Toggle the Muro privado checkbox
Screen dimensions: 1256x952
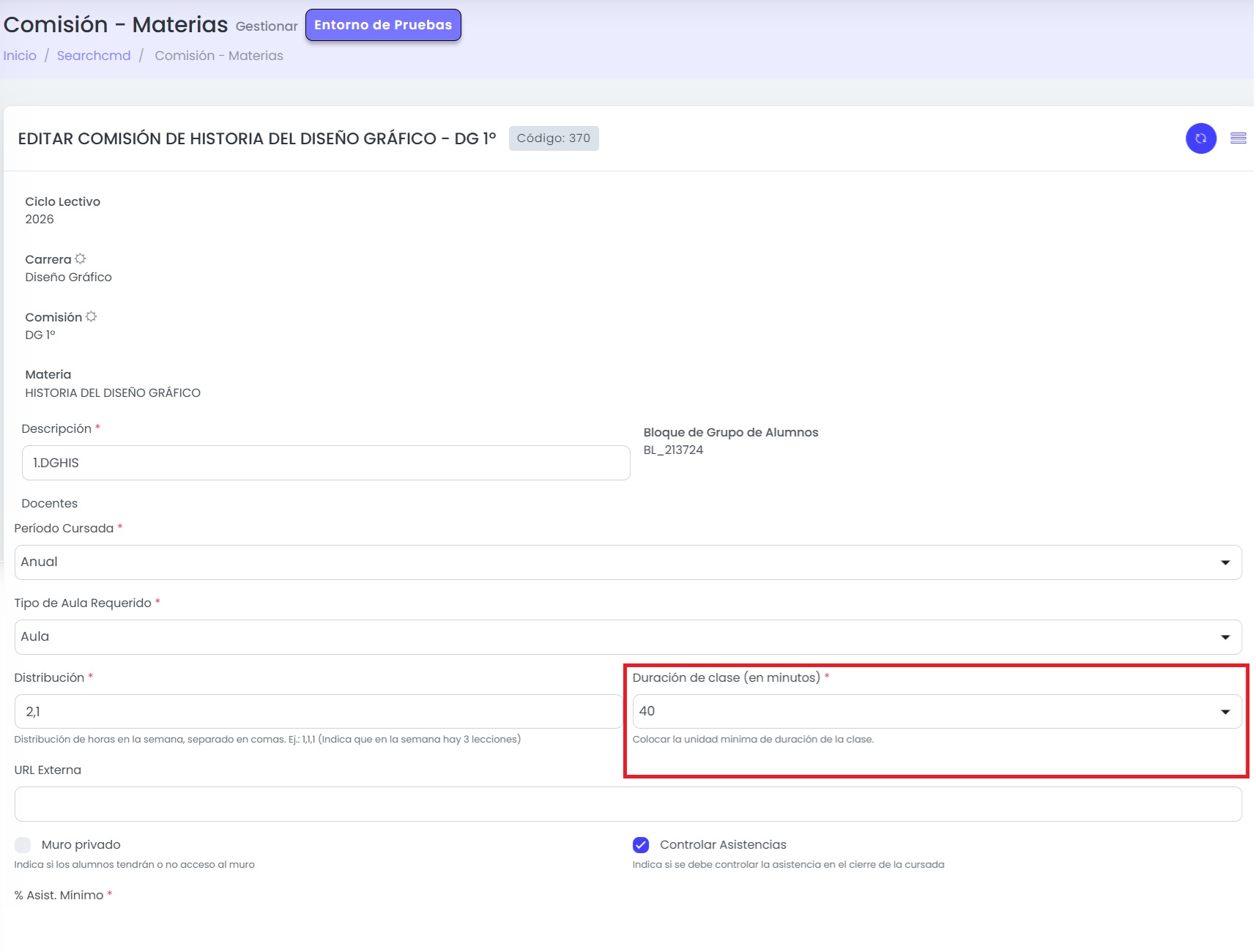click(23, 845)
